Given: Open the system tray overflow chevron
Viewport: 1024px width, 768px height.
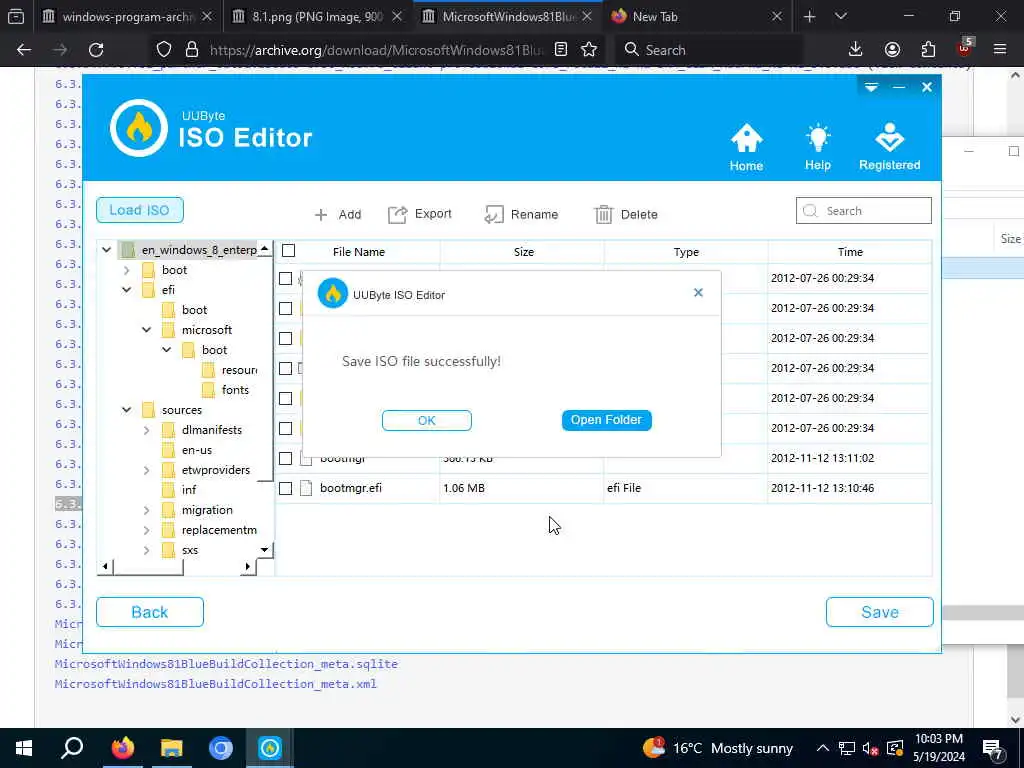Looking at the screenshot, I should coord(823,748).
